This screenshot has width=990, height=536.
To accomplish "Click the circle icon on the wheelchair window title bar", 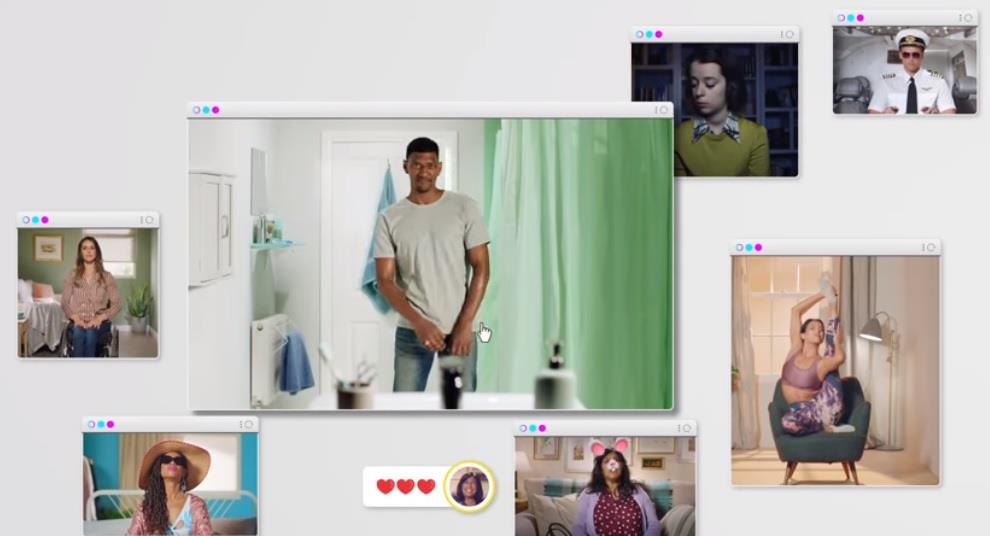I will [x=149, y=220].
